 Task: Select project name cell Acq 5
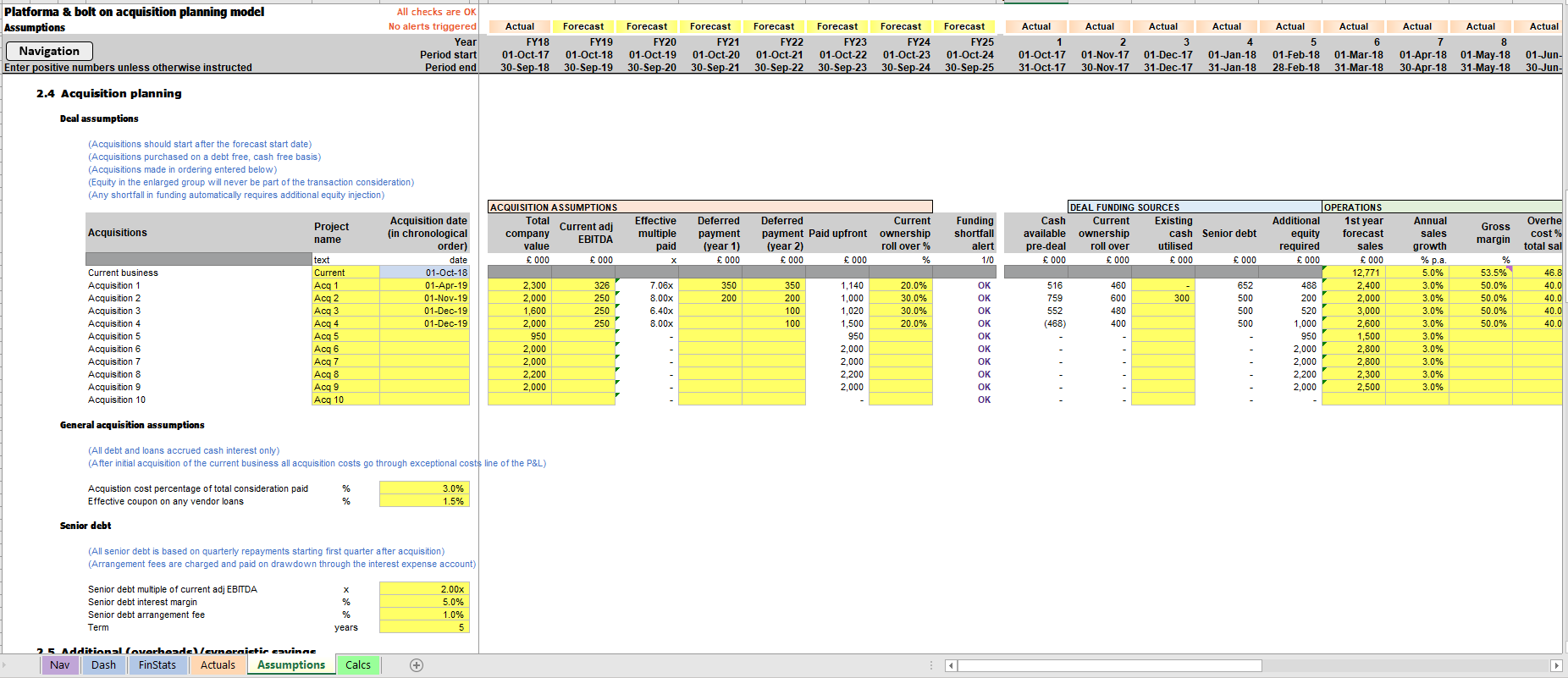pos(345,336)
